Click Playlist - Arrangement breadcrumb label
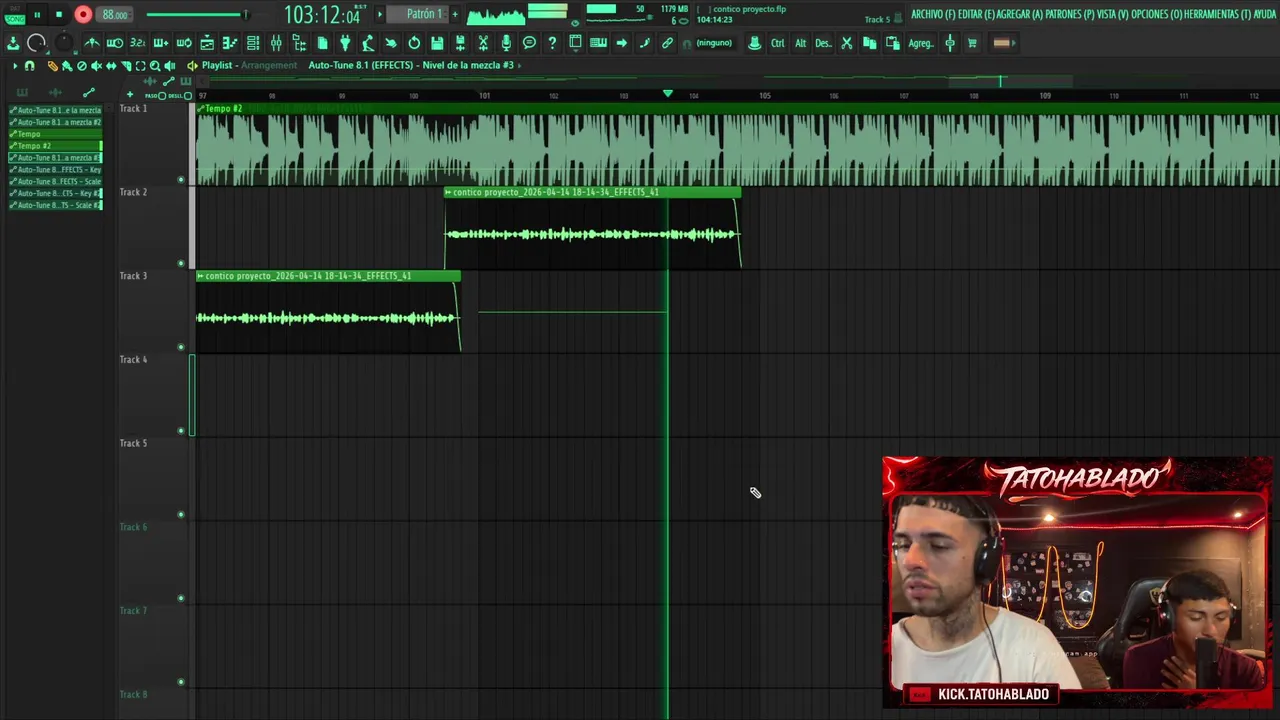 (x=249, y=65)
